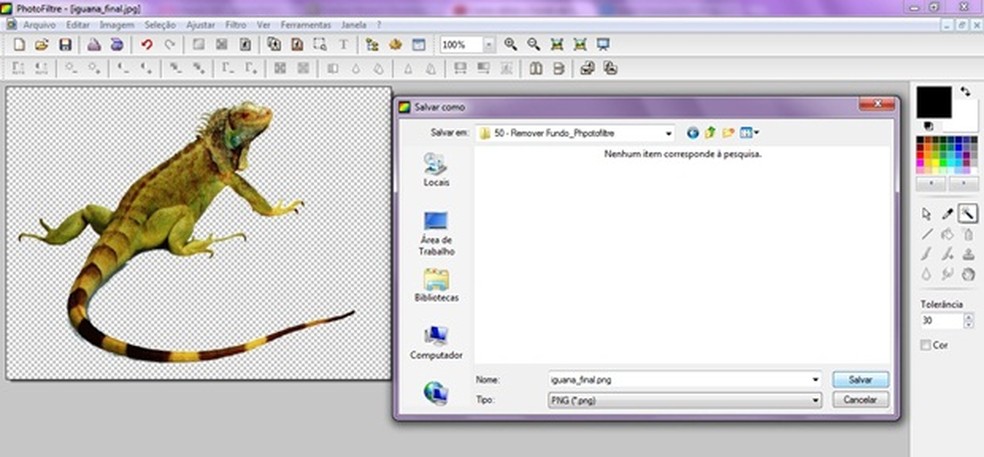Click the Save floppy disk icon
Image resolution: width=984 pixels, height=457 pixels.
coord(65,45)
